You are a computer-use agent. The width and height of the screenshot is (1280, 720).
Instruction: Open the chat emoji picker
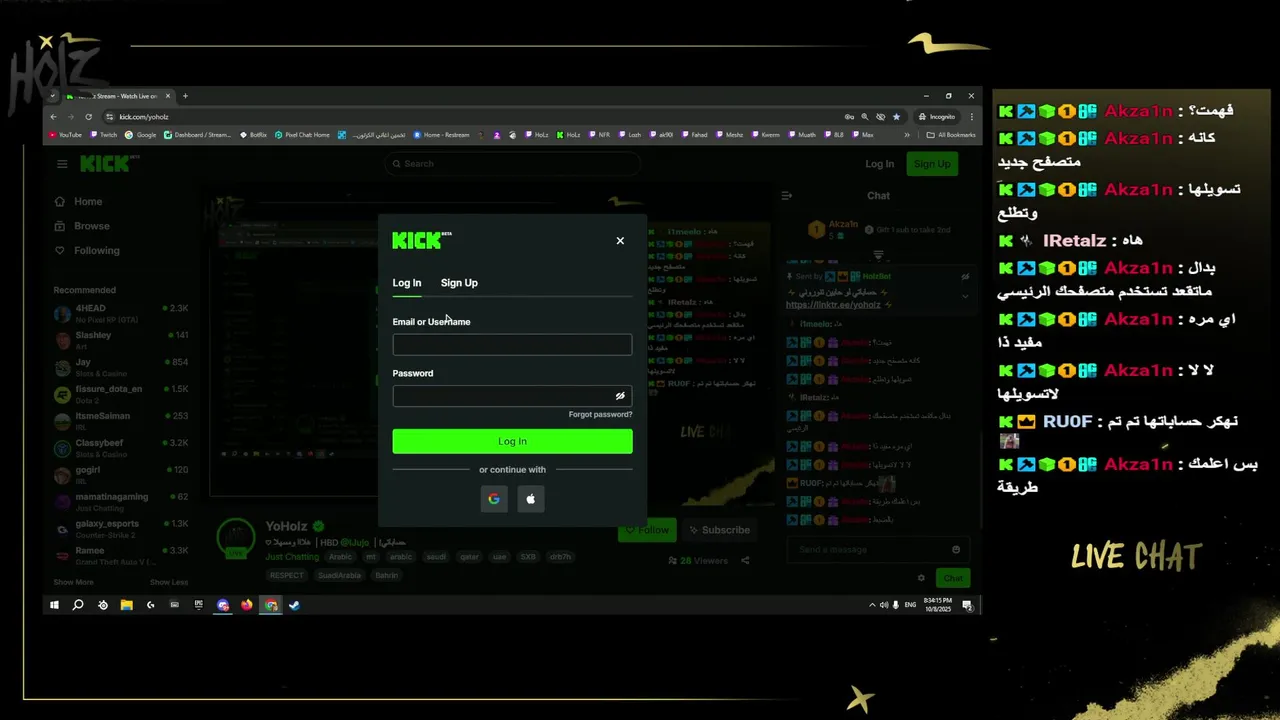coord(956,550)
